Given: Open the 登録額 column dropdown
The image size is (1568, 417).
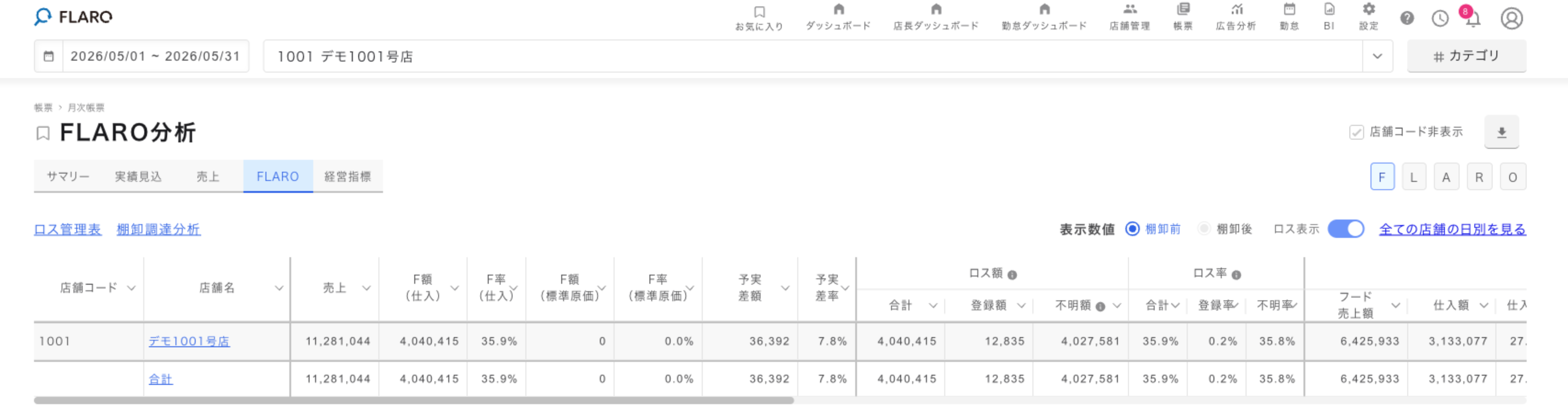Looking at the screenshot, I should click(1021, 305).
